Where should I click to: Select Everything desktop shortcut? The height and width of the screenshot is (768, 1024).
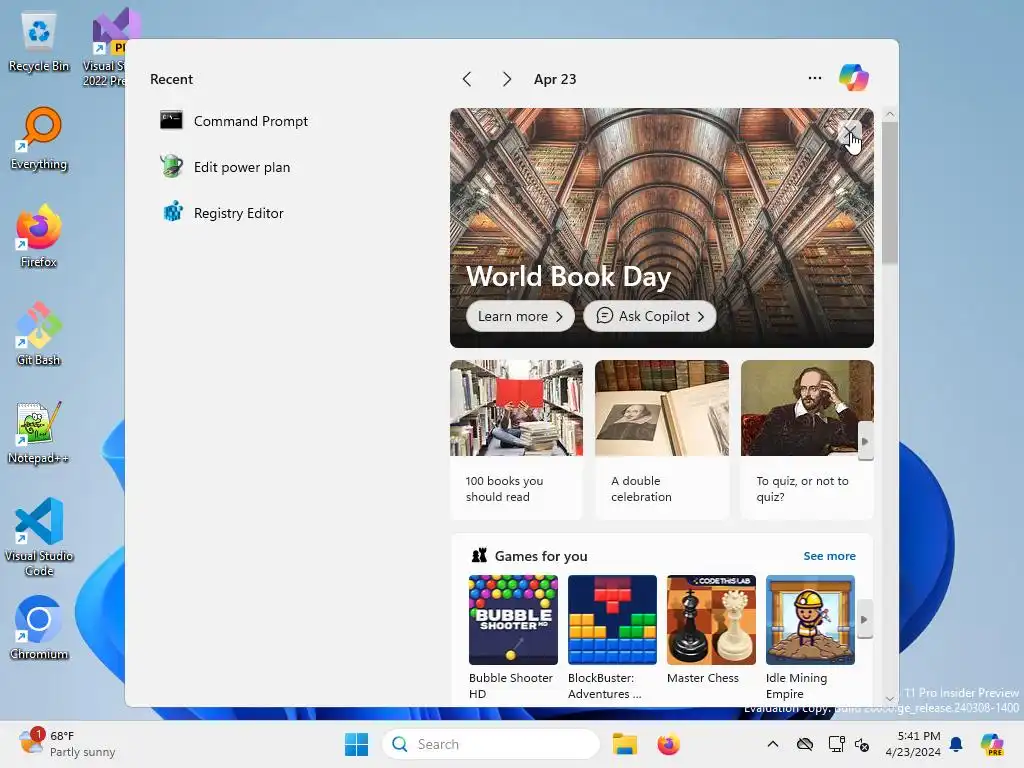39,138
